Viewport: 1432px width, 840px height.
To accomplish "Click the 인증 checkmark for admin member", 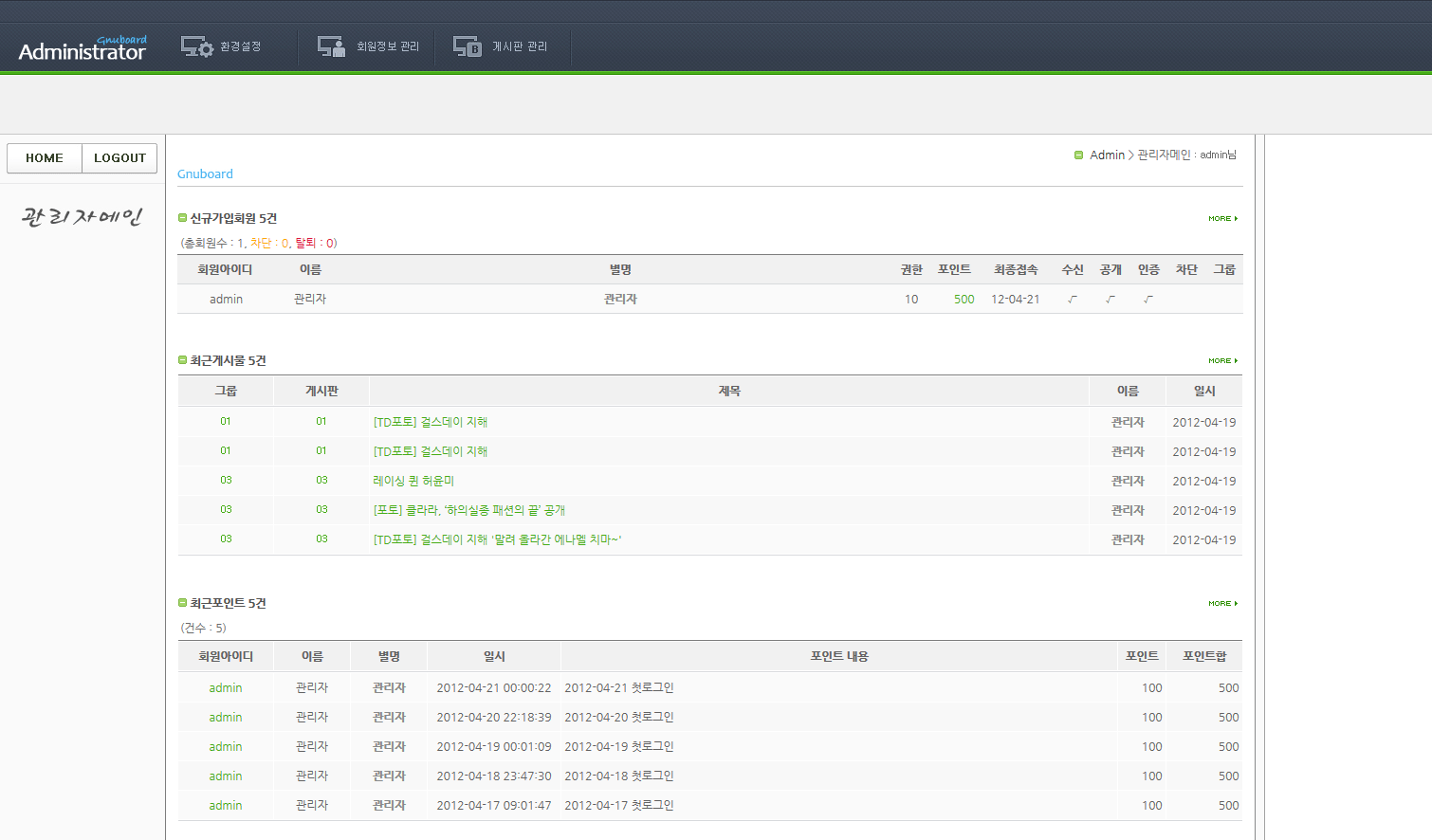I will tap(1148, 300).
